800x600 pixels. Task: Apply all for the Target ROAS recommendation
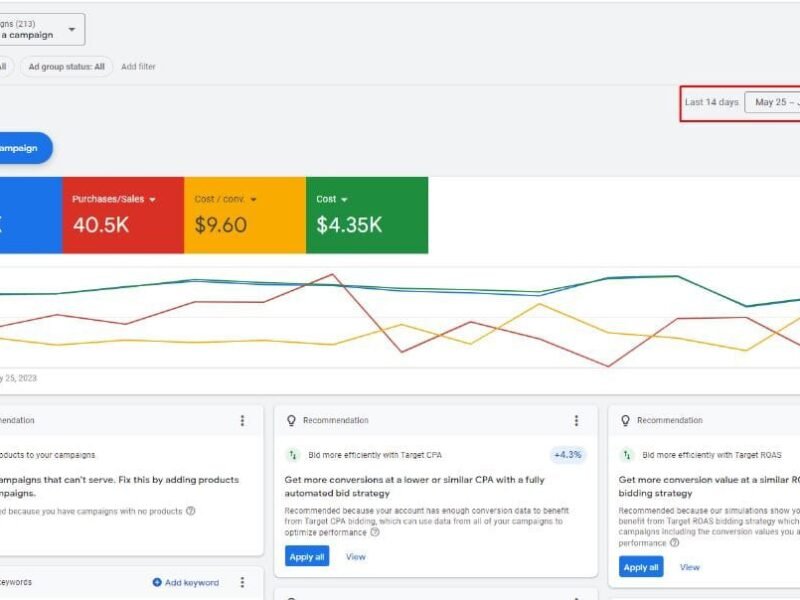point(640,567)
